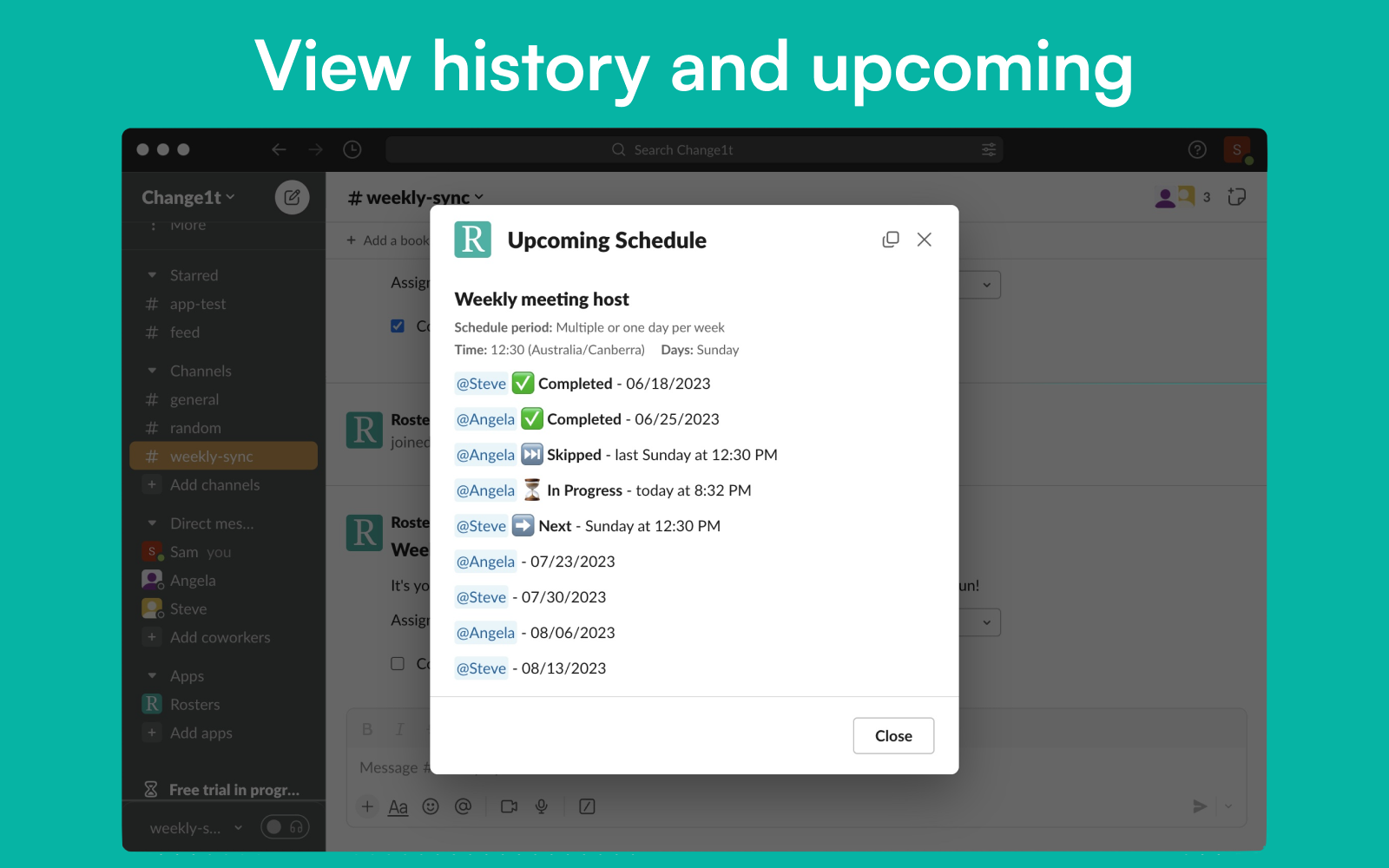Click the plus attachment icon in composer

tap(368, 806)
